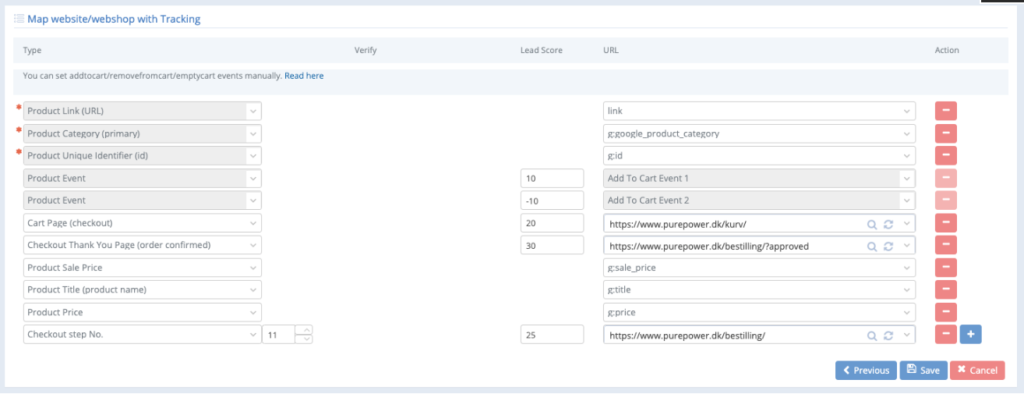Remove the Product Category (primary) row
Viewport: 1024px width, 394px height.
[946, 133]
